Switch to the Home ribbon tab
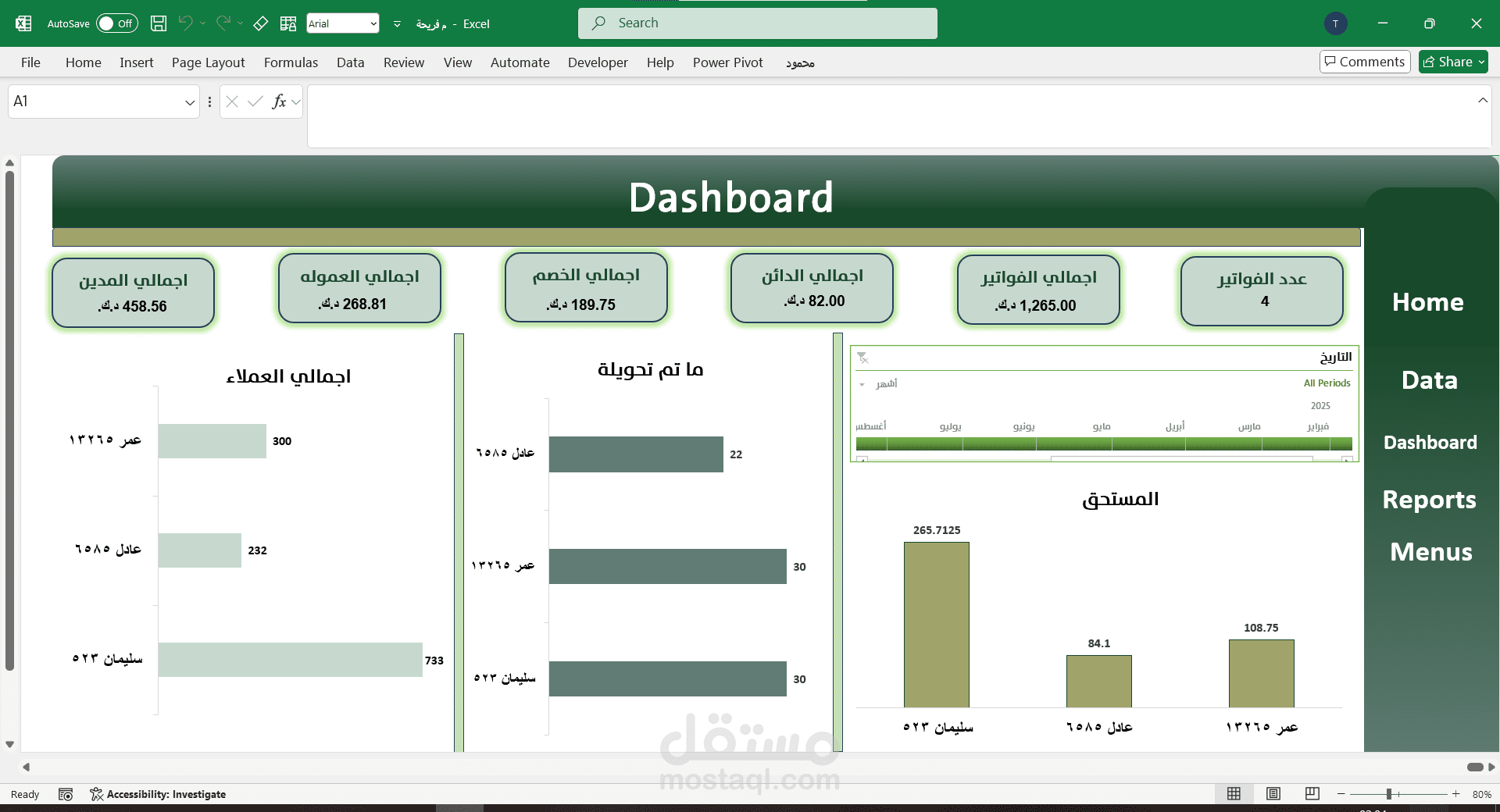Viewport: 1500px width, 812px height. pos(84,62)
